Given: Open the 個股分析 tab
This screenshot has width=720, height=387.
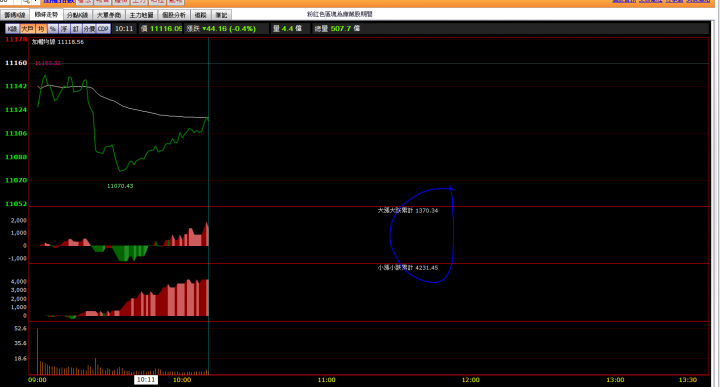Looking at the screenshot, I should 174,15.
